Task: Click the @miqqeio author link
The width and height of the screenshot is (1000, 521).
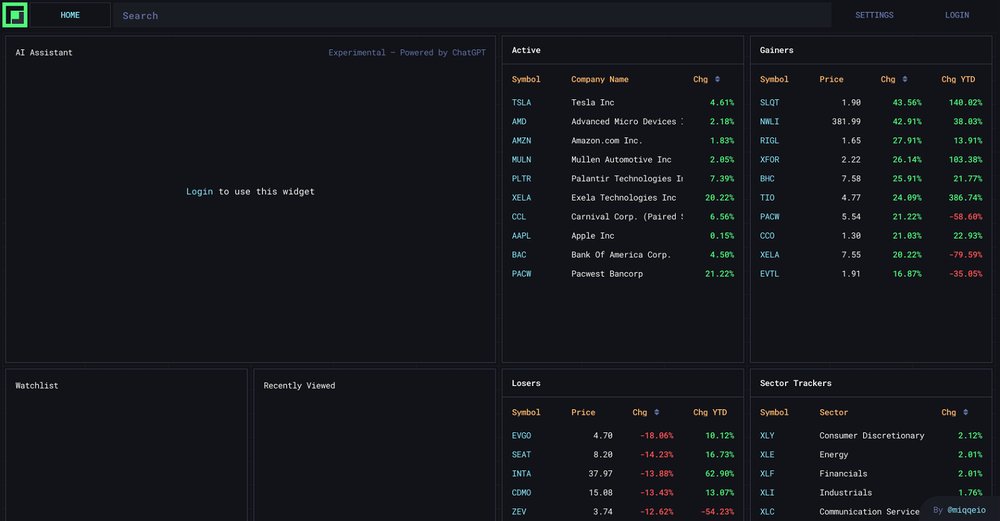Action: [x=965, y=509]
